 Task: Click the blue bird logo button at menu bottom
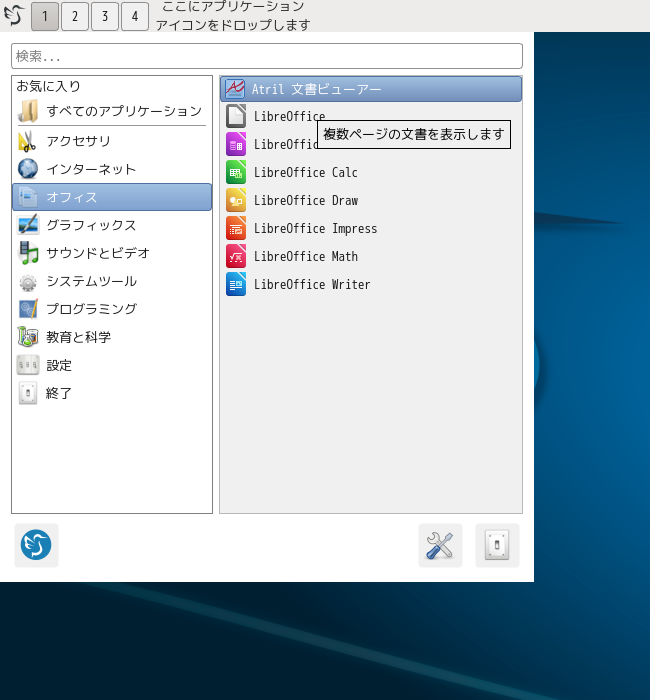point(36,545)
